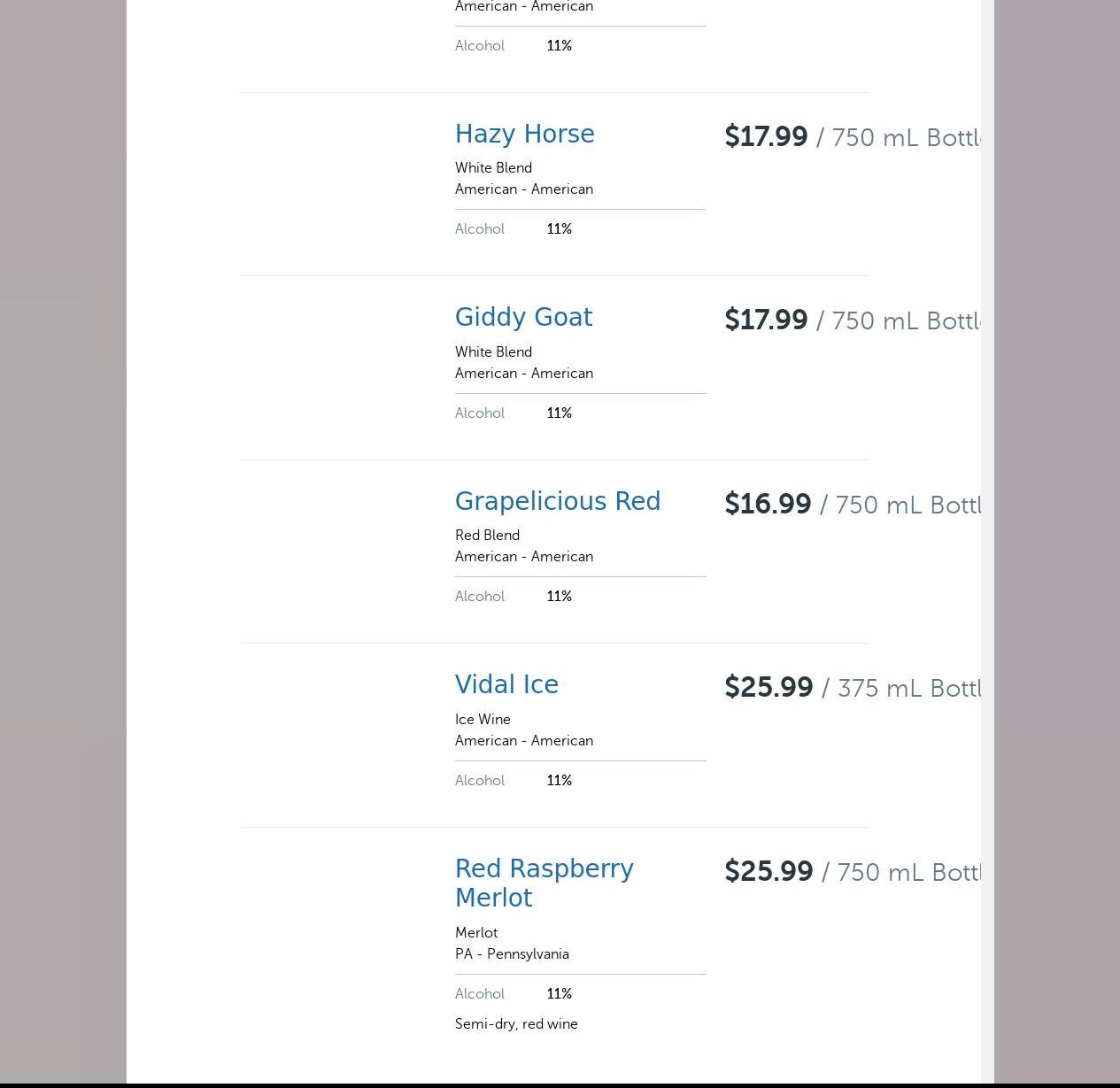The width and height of the screenshot is (1120, 1088).
Task: Click the Alcohol label under Vidal Ice
Action: coord(480,781)
